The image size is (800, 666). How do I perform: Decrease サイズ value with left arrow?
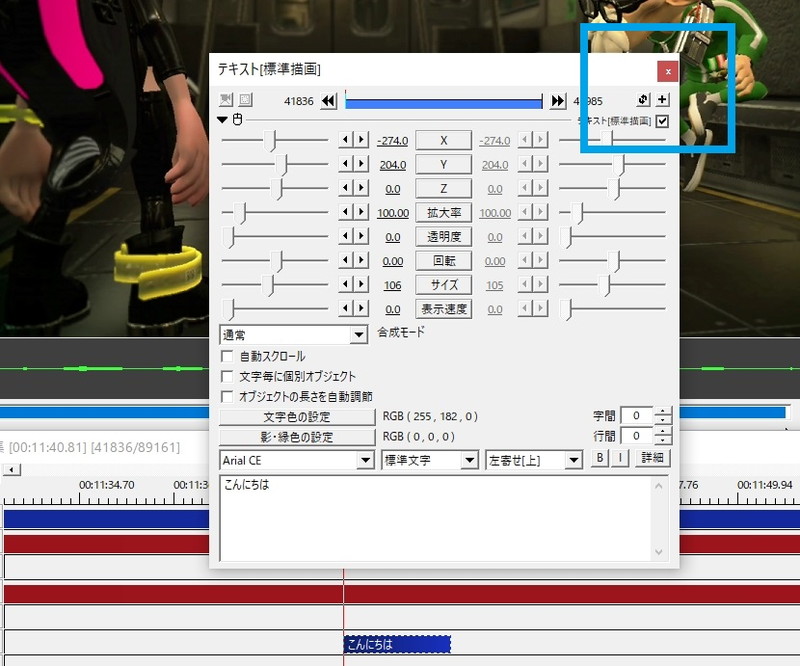pos(346,284)
